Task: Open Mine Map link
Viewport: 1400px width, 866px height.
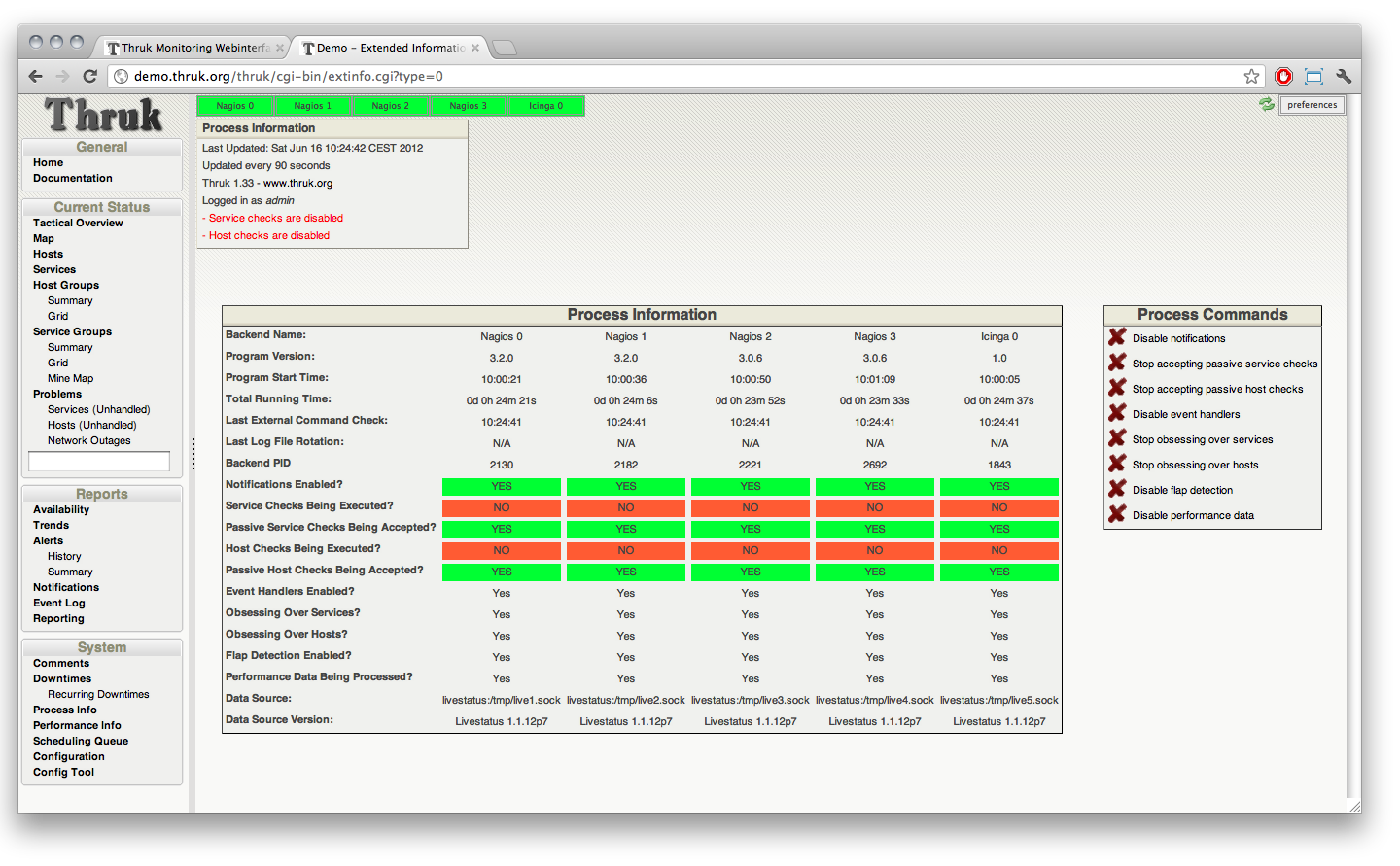Action: [71, 378]
